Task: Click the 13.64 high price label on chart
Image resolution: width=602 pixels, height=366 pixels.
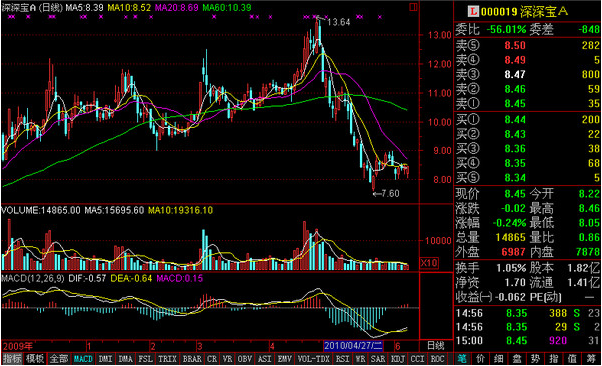Action: pyautogui.click(x=339, y=22)
